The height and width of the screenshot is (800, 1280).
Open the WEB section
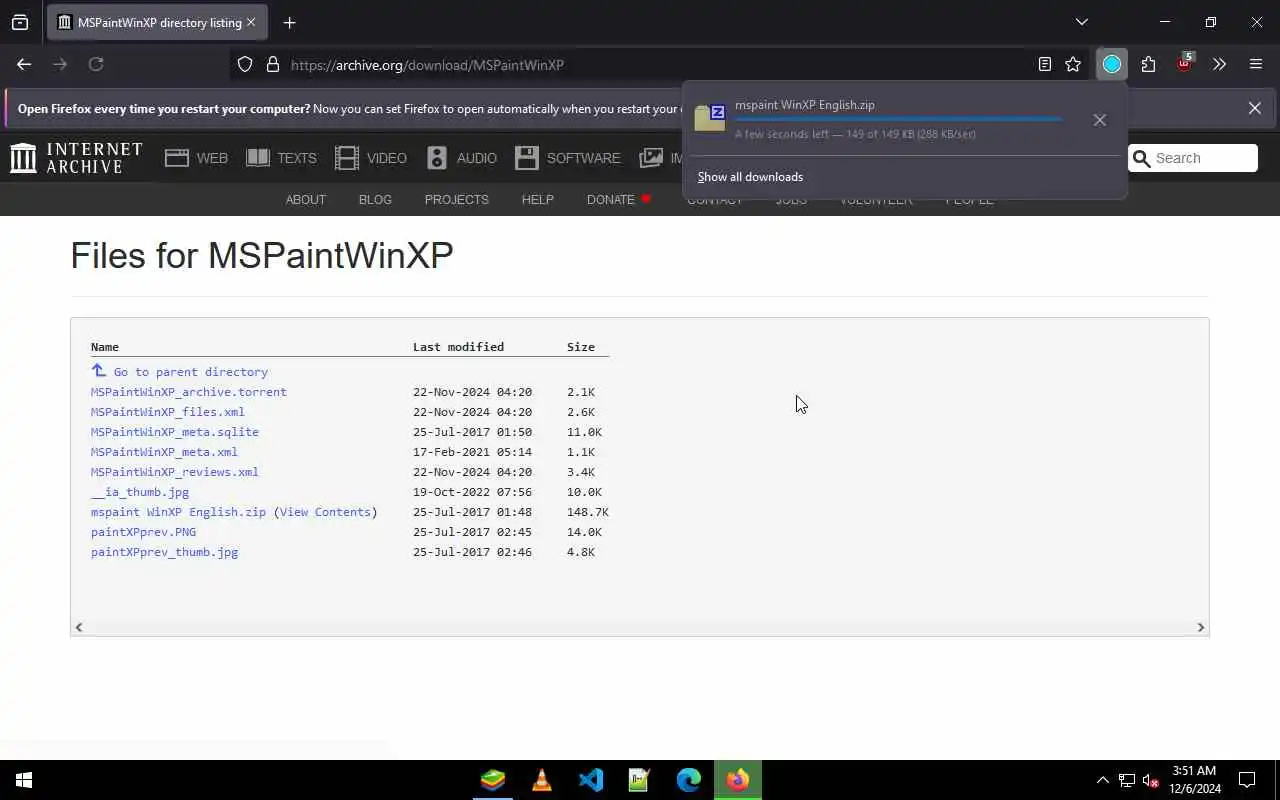pos(197,158)
